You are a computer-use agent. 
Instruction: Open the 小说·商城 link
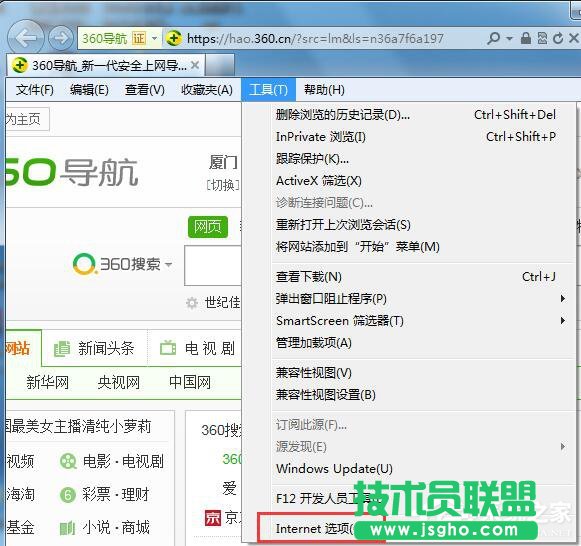(116, 527)
